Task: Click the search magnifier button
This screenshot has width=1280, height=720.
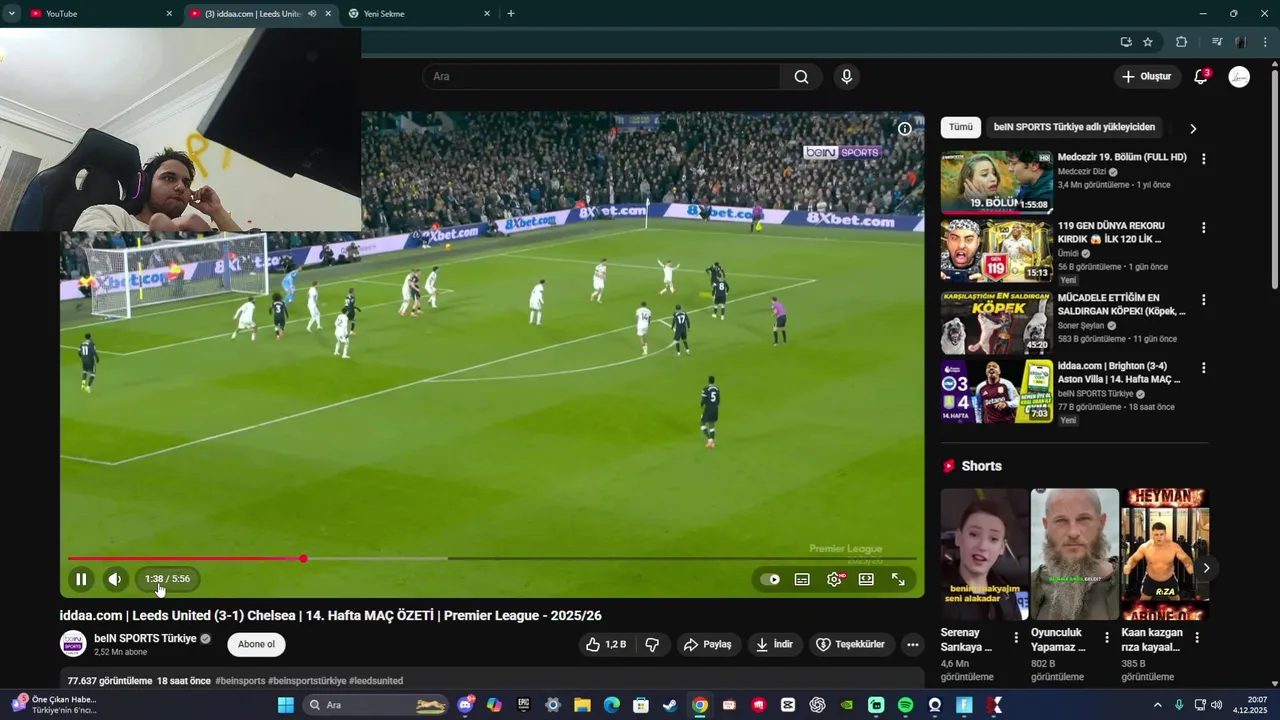Action: coord(801,77)
